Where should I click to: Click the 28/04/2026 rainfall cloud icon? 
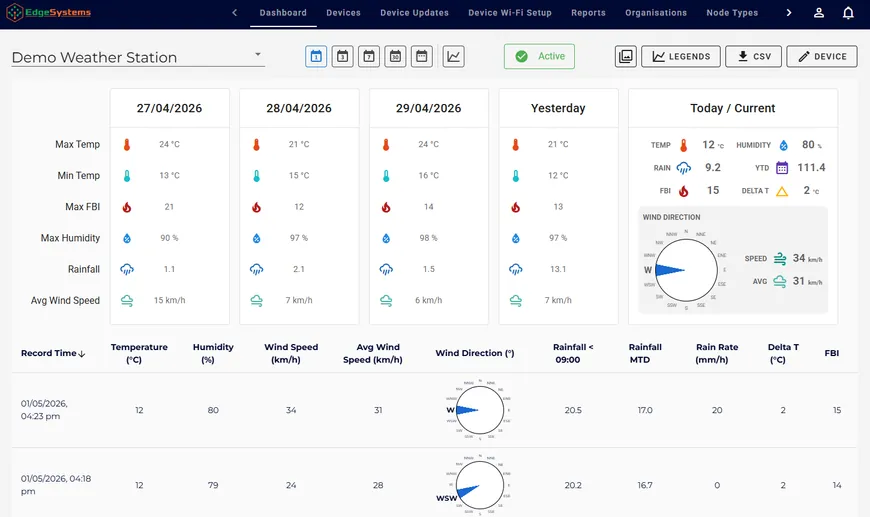(x=256, y=270)
